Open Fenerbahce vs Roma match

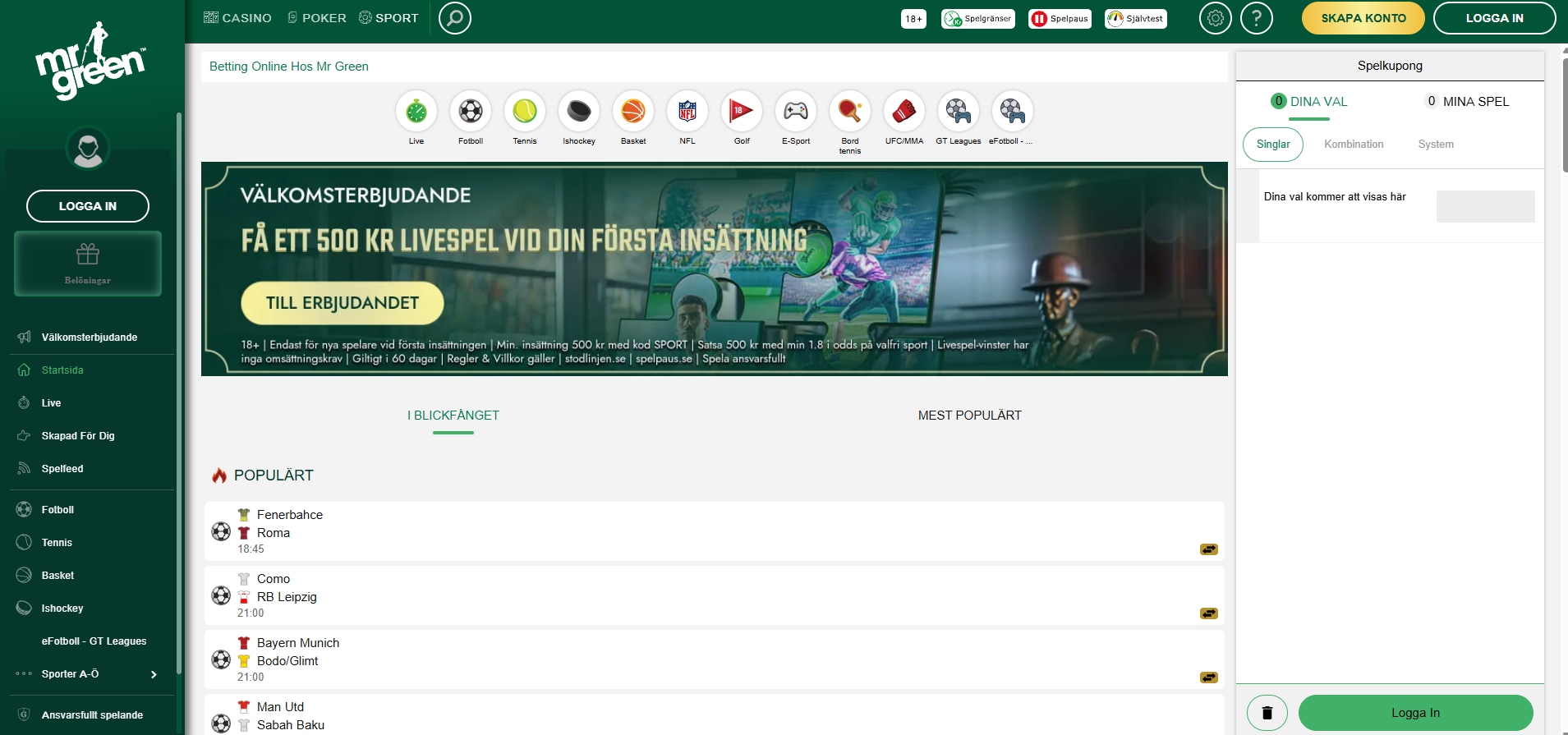click(714, 531)
